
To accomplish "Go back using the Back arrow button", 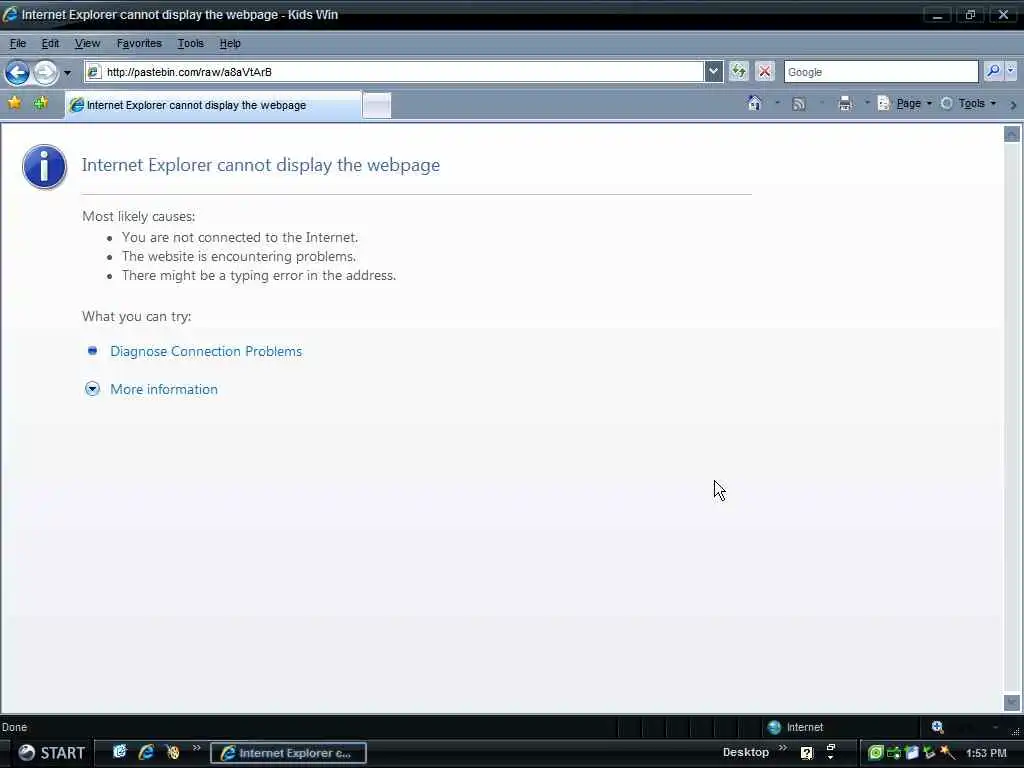I will pos(18,72).
